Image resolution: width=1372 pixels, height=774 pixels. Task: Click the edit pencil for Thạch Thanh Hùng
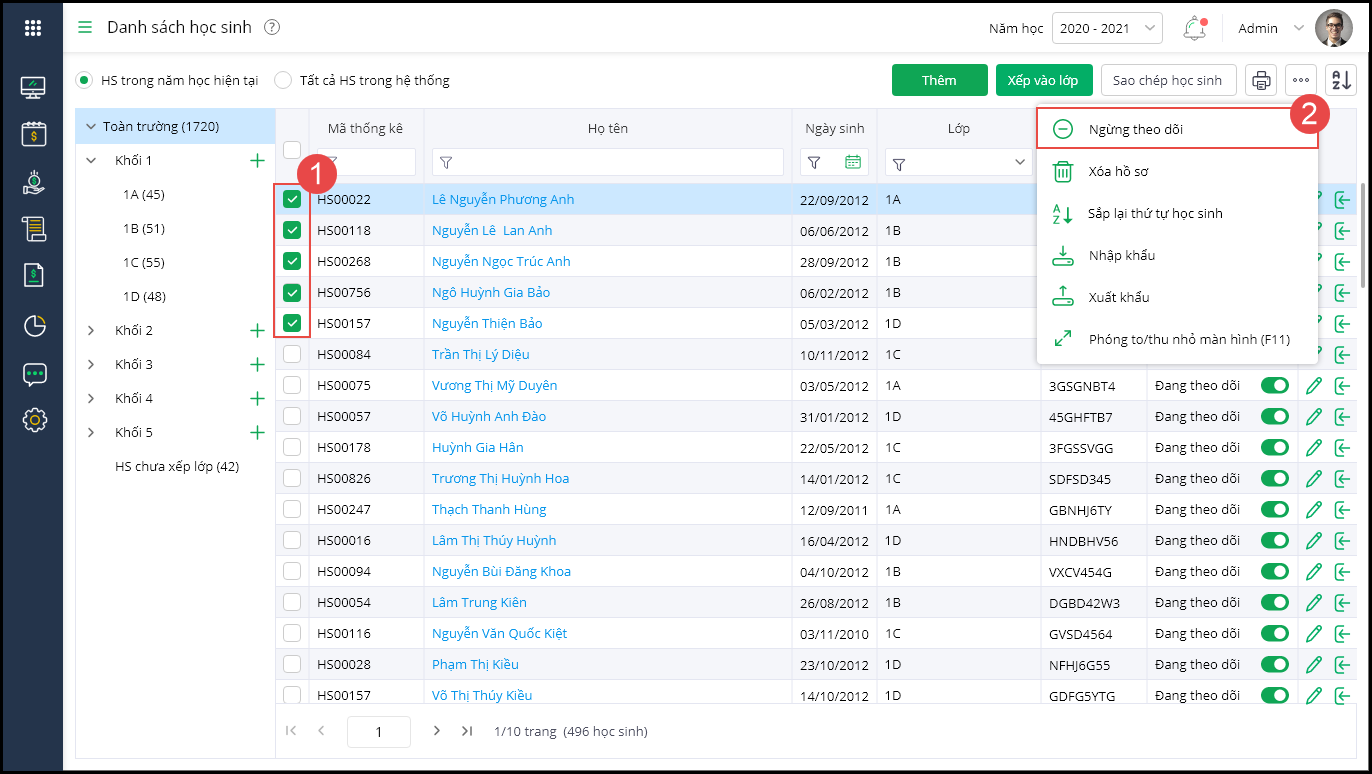tap(1314, 509)
